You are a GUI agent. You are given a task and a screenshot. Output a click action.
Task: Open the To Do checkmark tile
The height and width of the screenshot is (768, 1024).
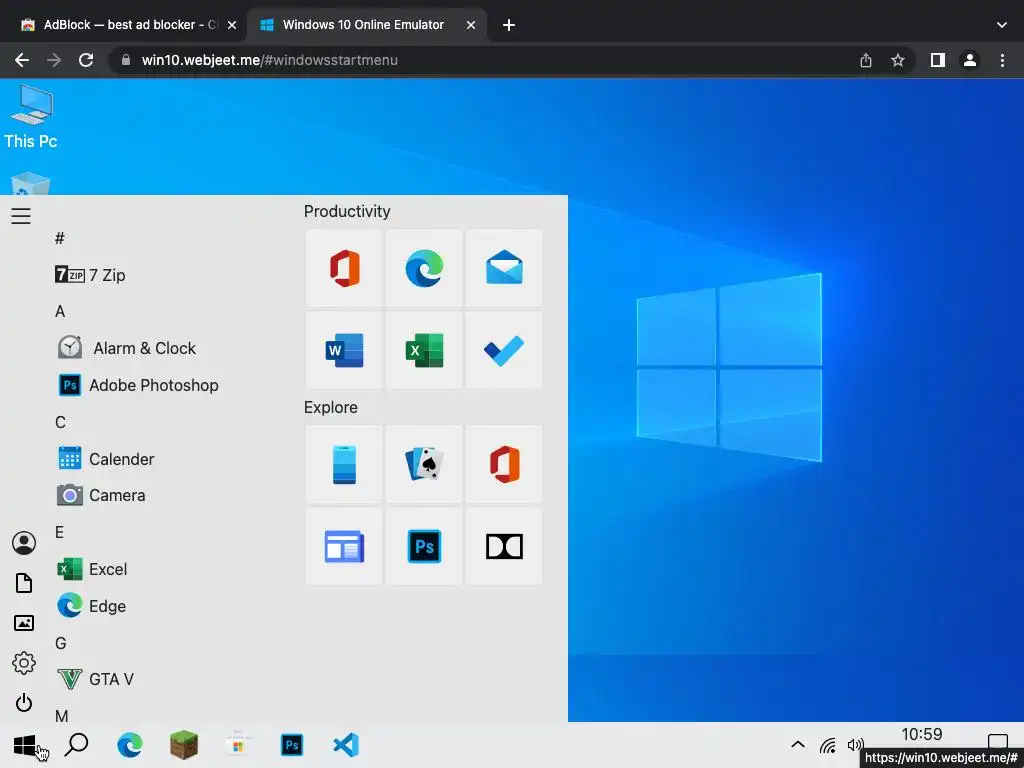coord(504,350)
